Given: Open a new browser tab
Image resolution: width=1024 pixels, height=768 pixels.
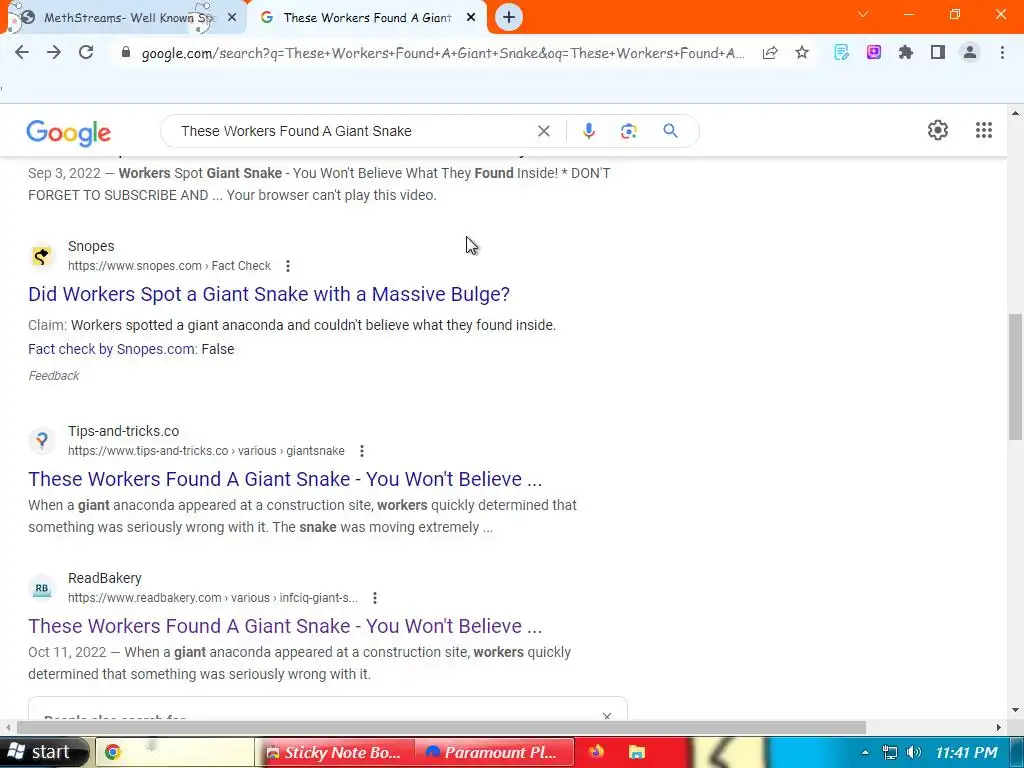Looking at the screenshot, I should 509,17.
